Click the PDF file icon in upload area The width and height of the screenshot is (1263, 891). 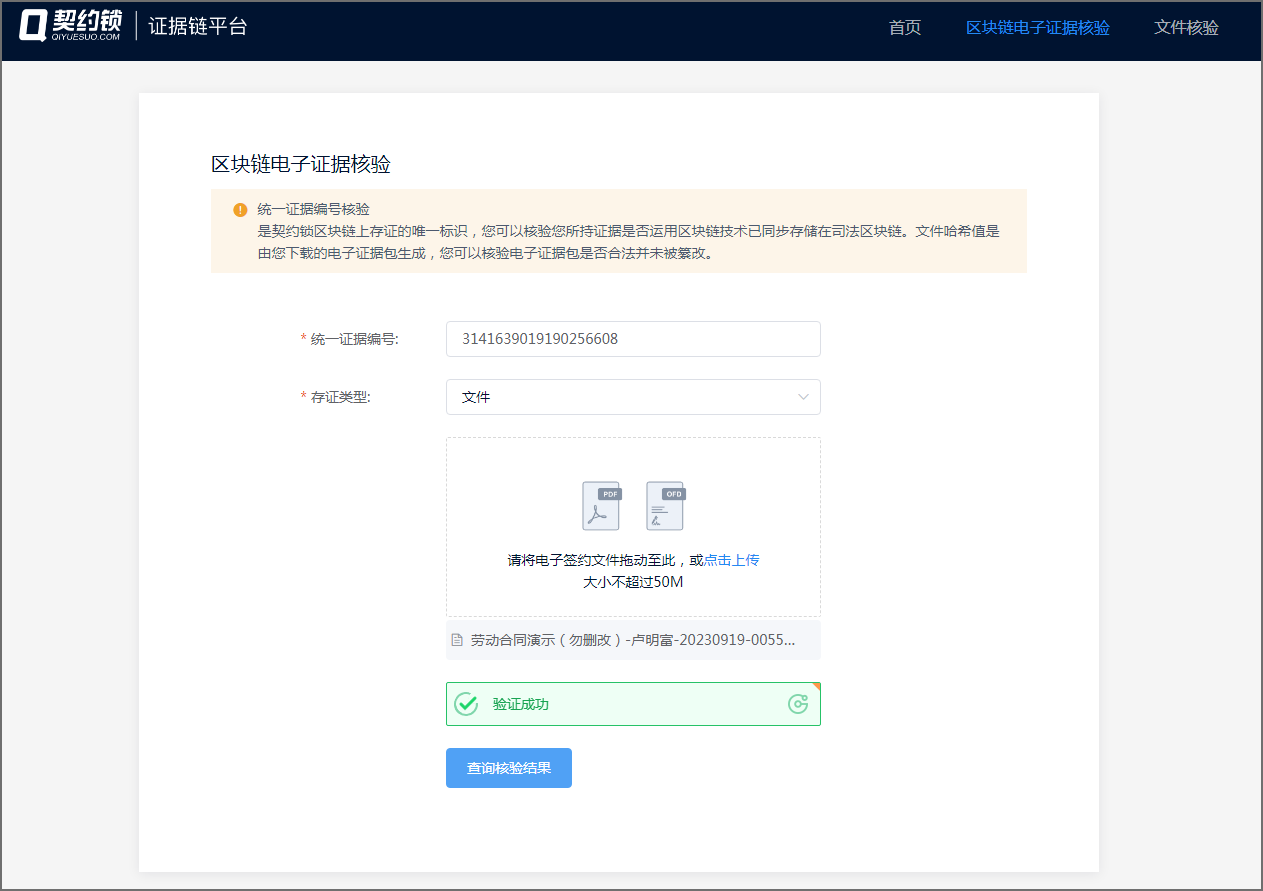[x=600, y=506]
